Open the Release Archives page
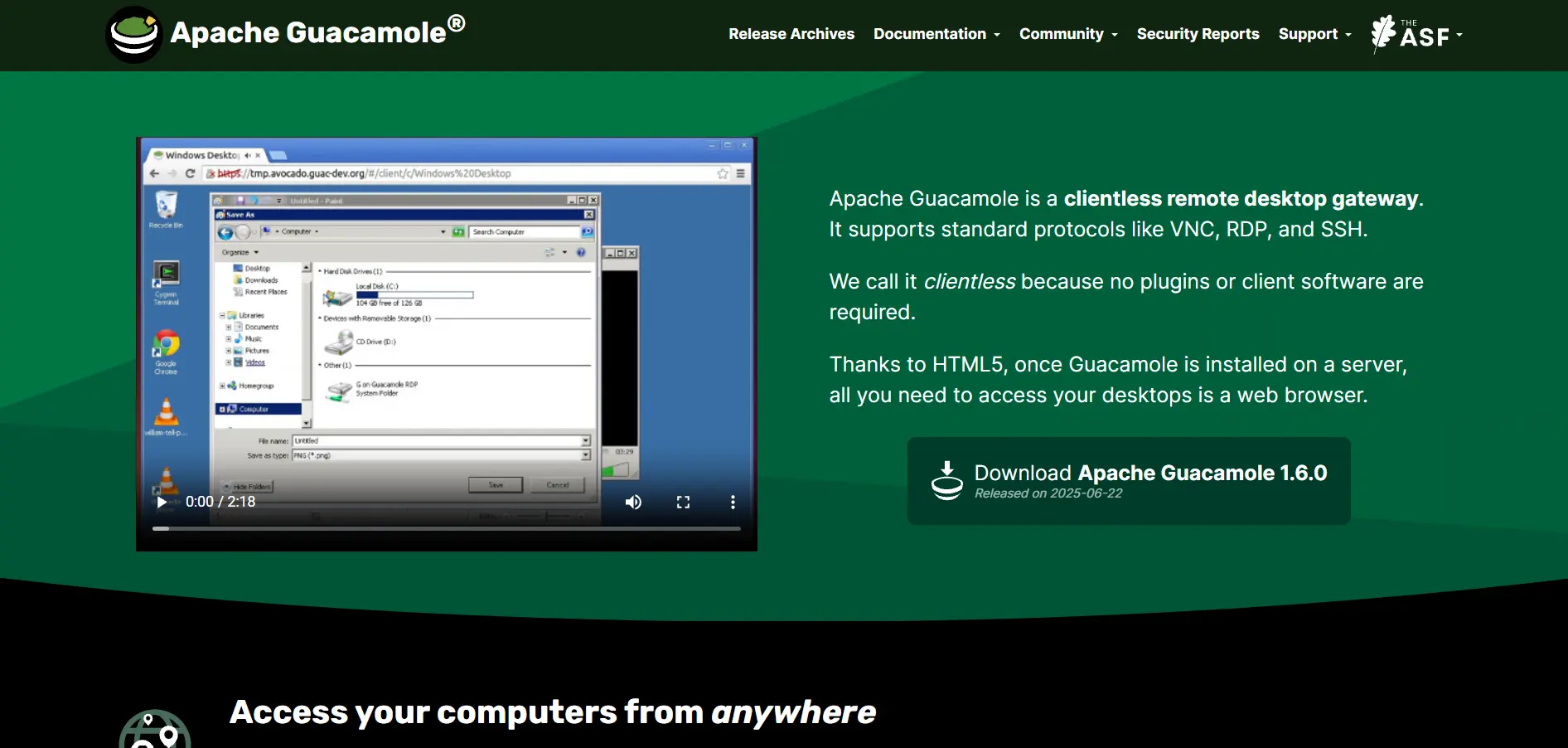 (791, 34)
